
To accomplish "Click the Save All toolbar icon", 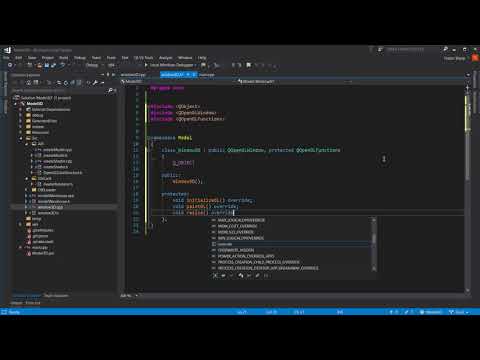I will coord(53,65).
